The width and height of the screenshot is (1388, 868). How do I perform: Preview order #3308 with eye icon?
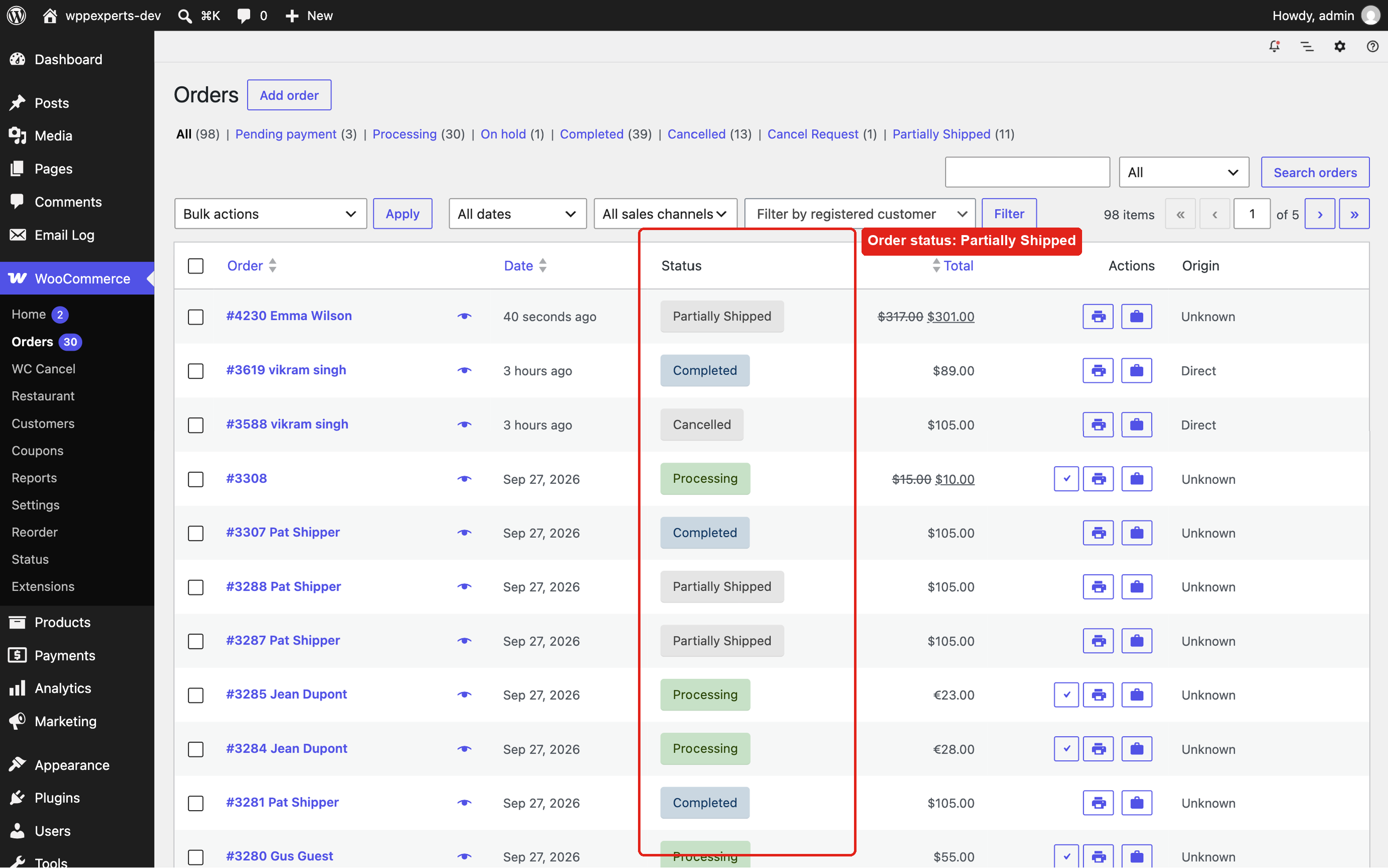pos(464,479)
